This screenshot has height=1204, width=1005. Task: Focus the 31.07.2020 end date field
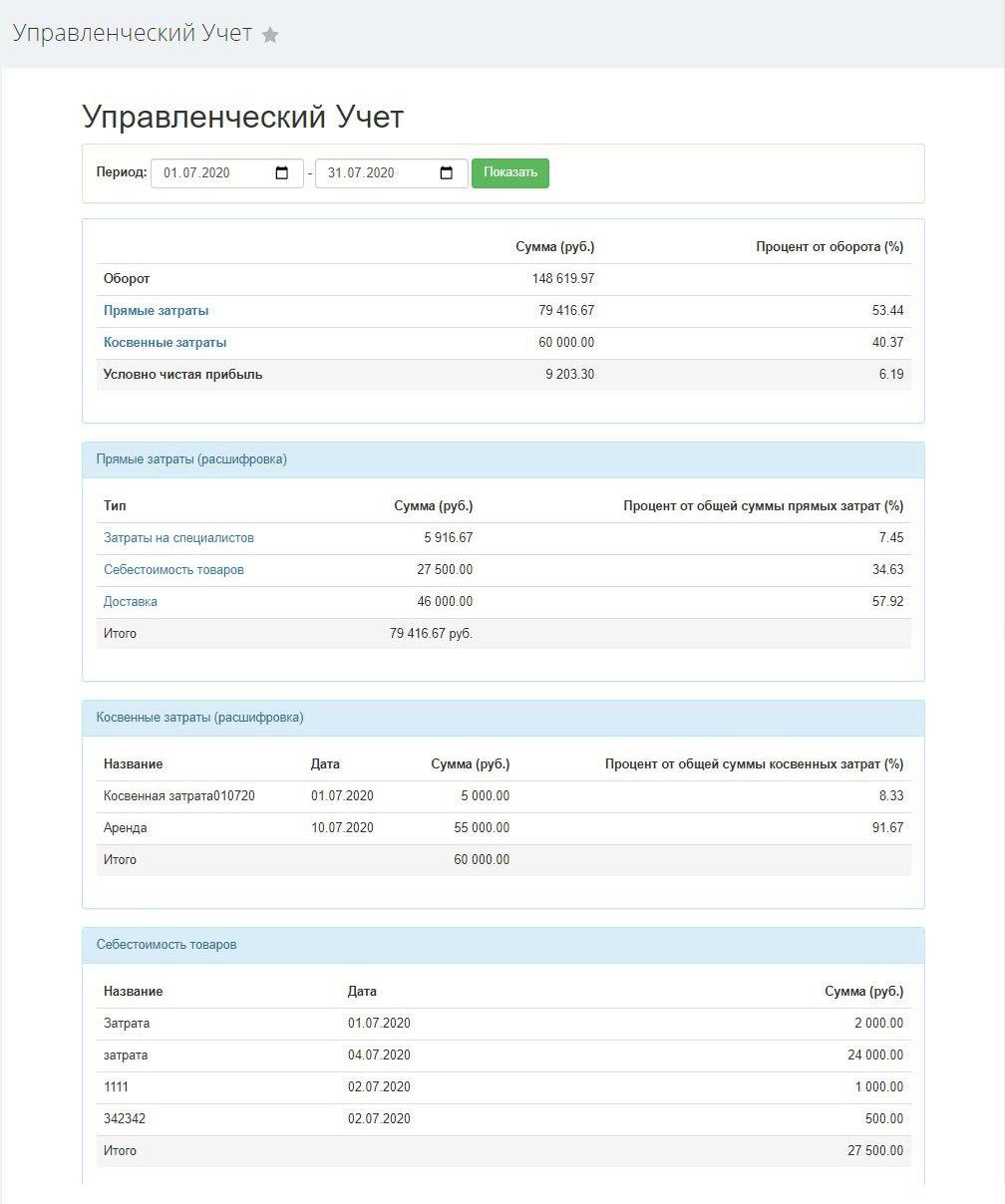374,173
